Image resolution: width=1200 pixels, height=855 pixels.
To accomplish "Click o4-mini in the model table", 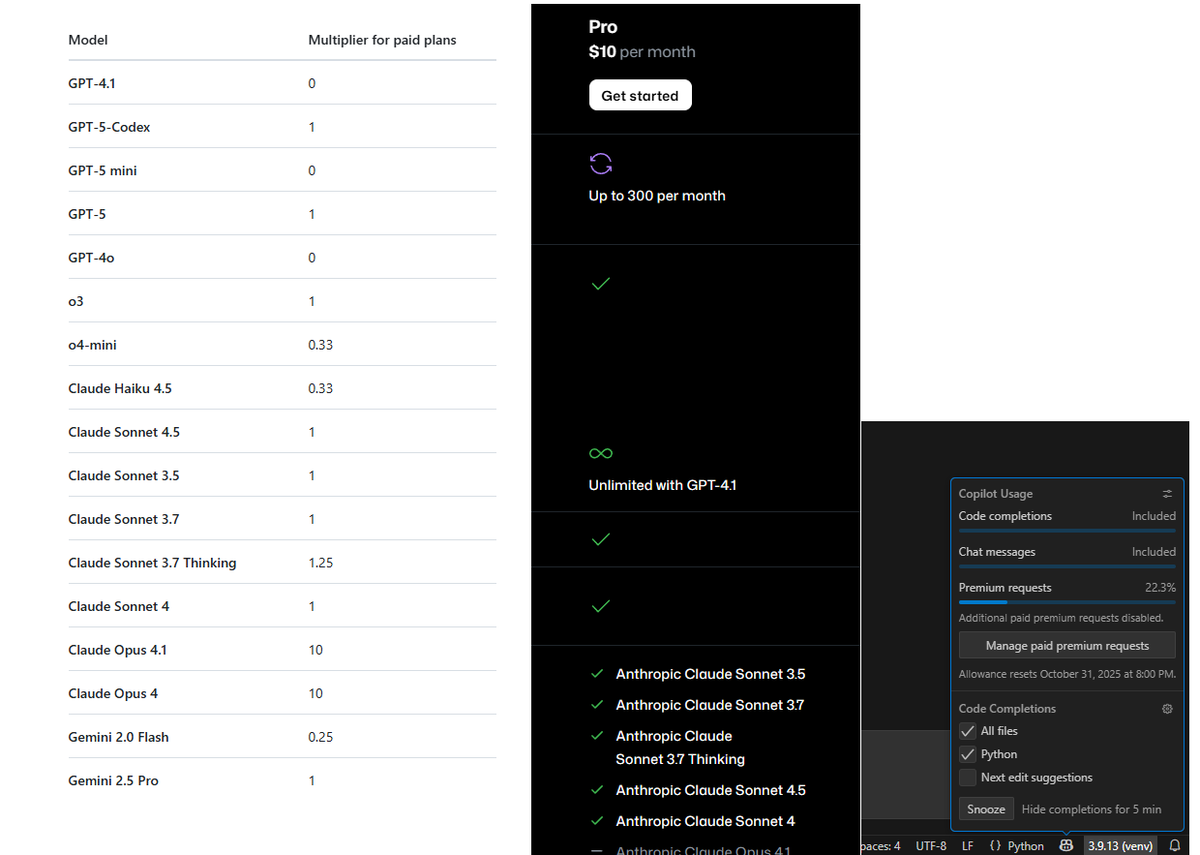I will click(92, 344).
